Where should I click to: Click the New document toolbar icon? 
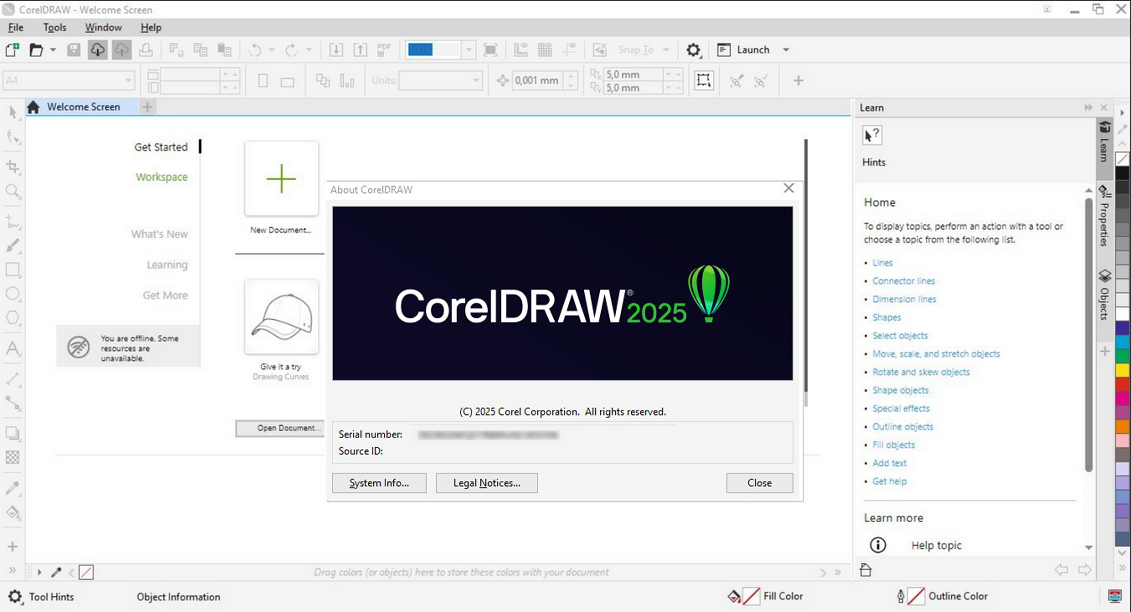(12, 50)
